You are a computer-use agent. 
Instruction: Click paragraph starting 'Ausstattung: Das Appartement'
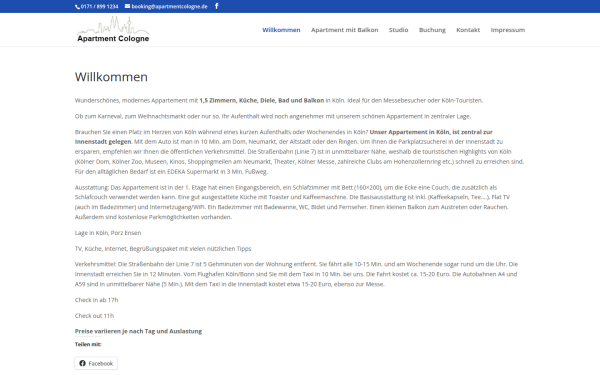[x=293, y=202]
